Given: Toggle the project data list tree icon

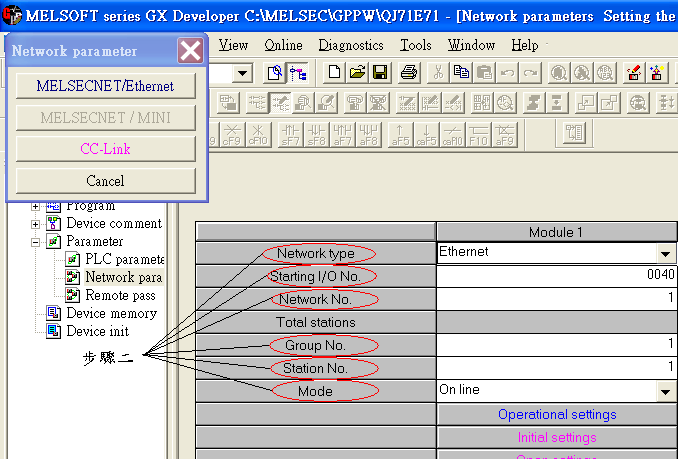Looking at the screenshot, I should (298, 73).
